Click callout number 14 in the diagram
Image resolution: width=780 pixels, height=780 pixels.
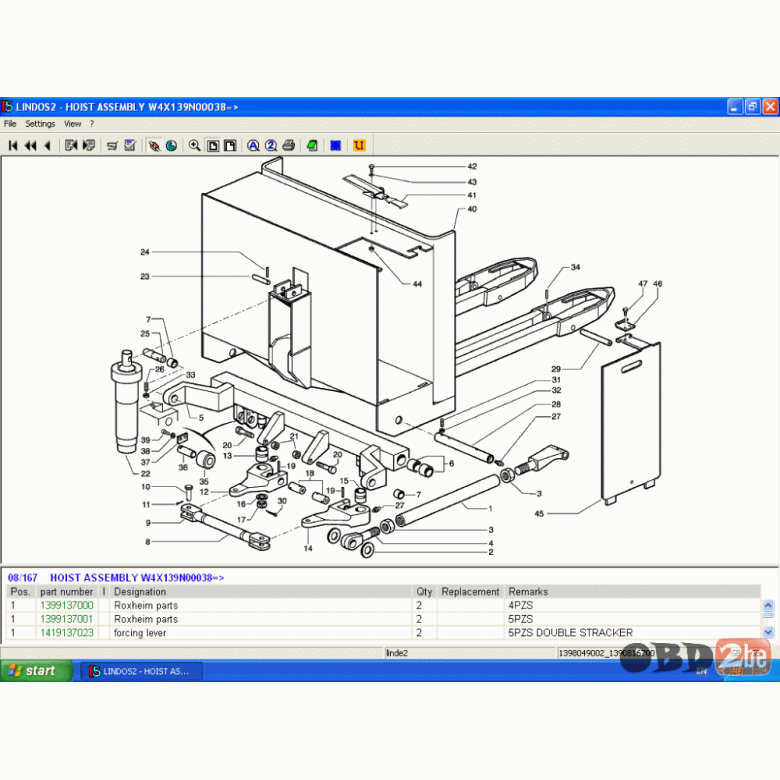click(308, 548)
